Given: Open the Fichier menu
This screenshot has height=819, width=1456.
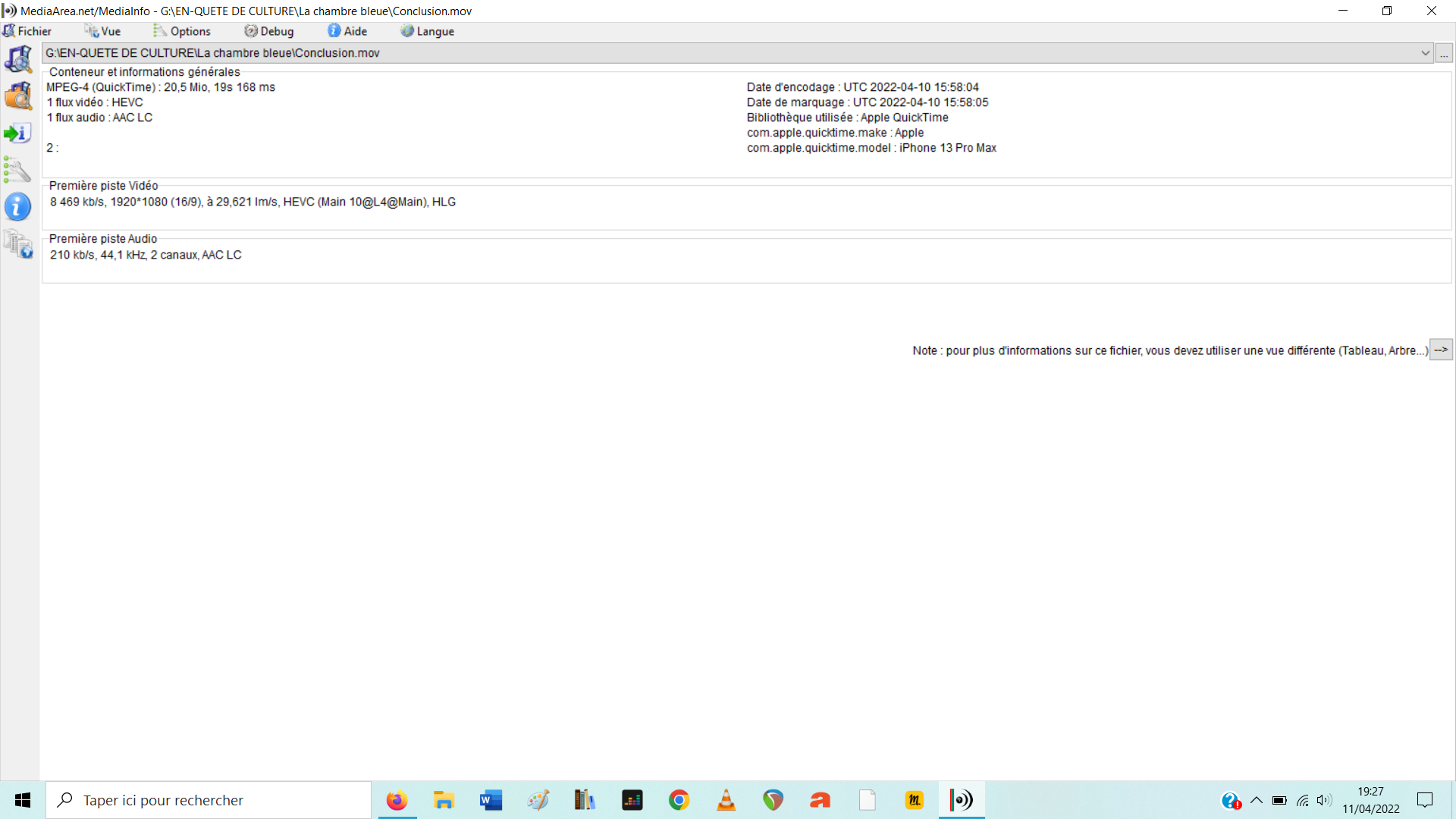Looking at the screenshot, I should 28,31.
